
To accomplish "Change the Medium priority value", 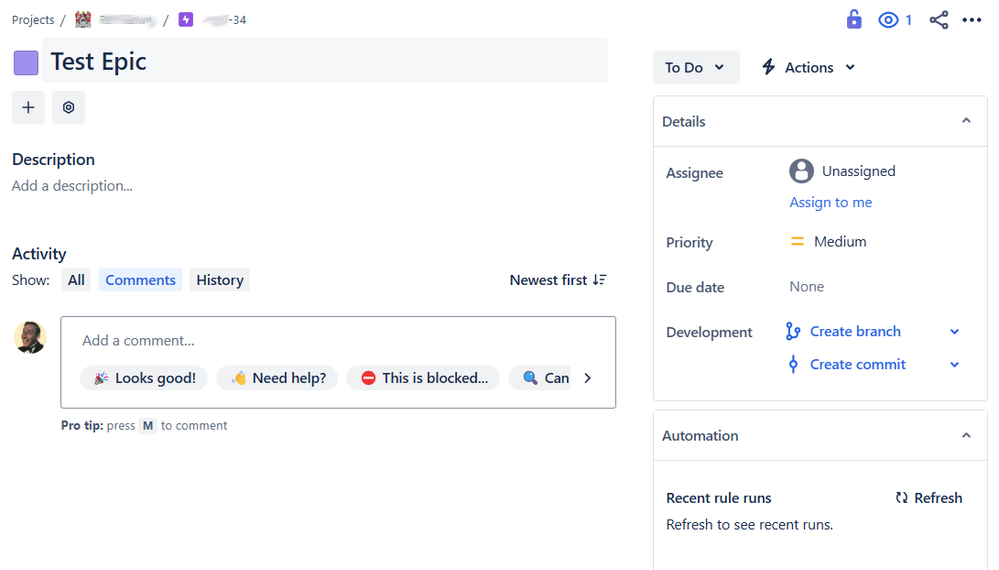I will [x=828, y=242].
